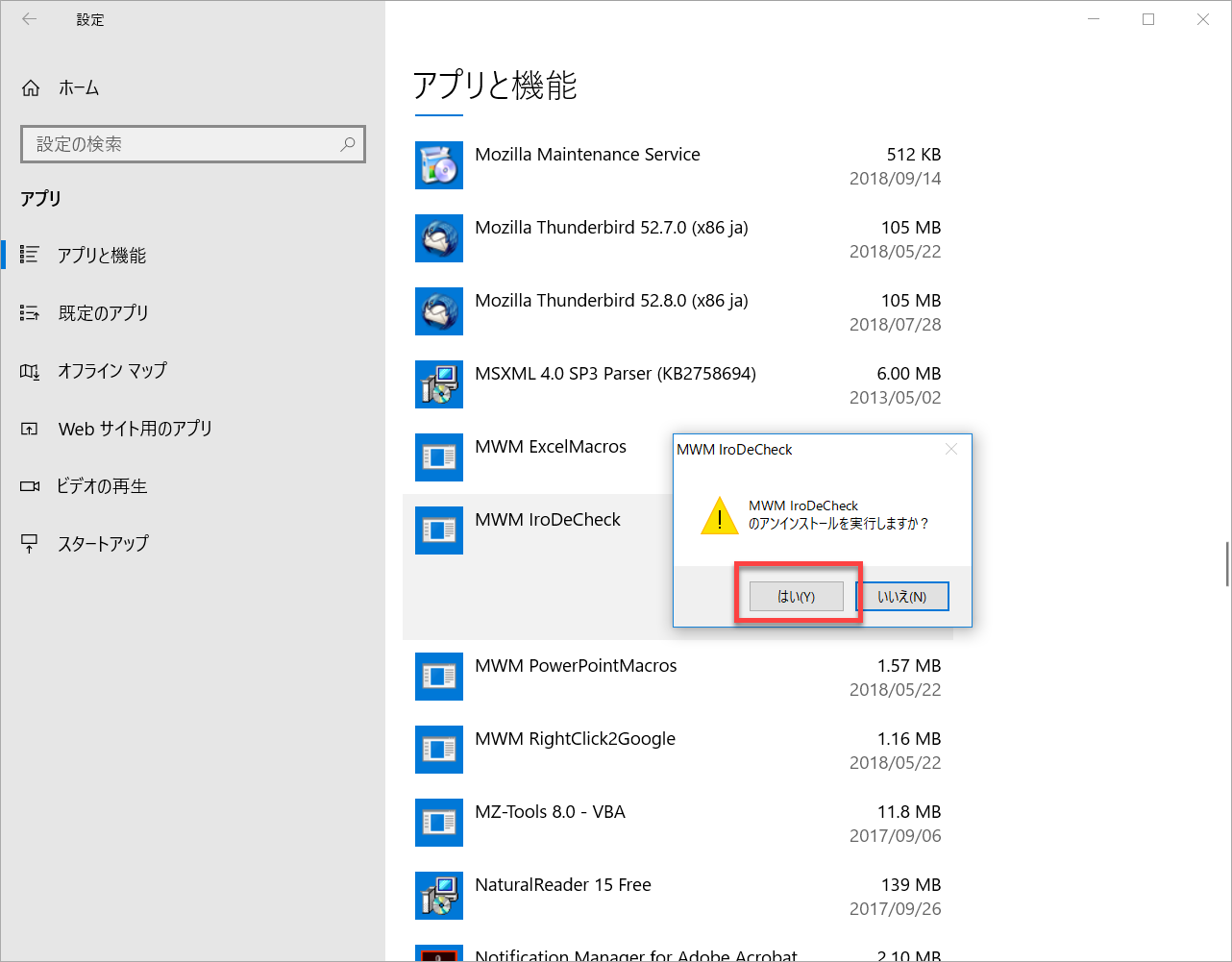Screen dimensions: 1232x962
Task: Click the Thunderbird 52.7.0 icon
Action: pyautogui.click(x=439, y=238)
